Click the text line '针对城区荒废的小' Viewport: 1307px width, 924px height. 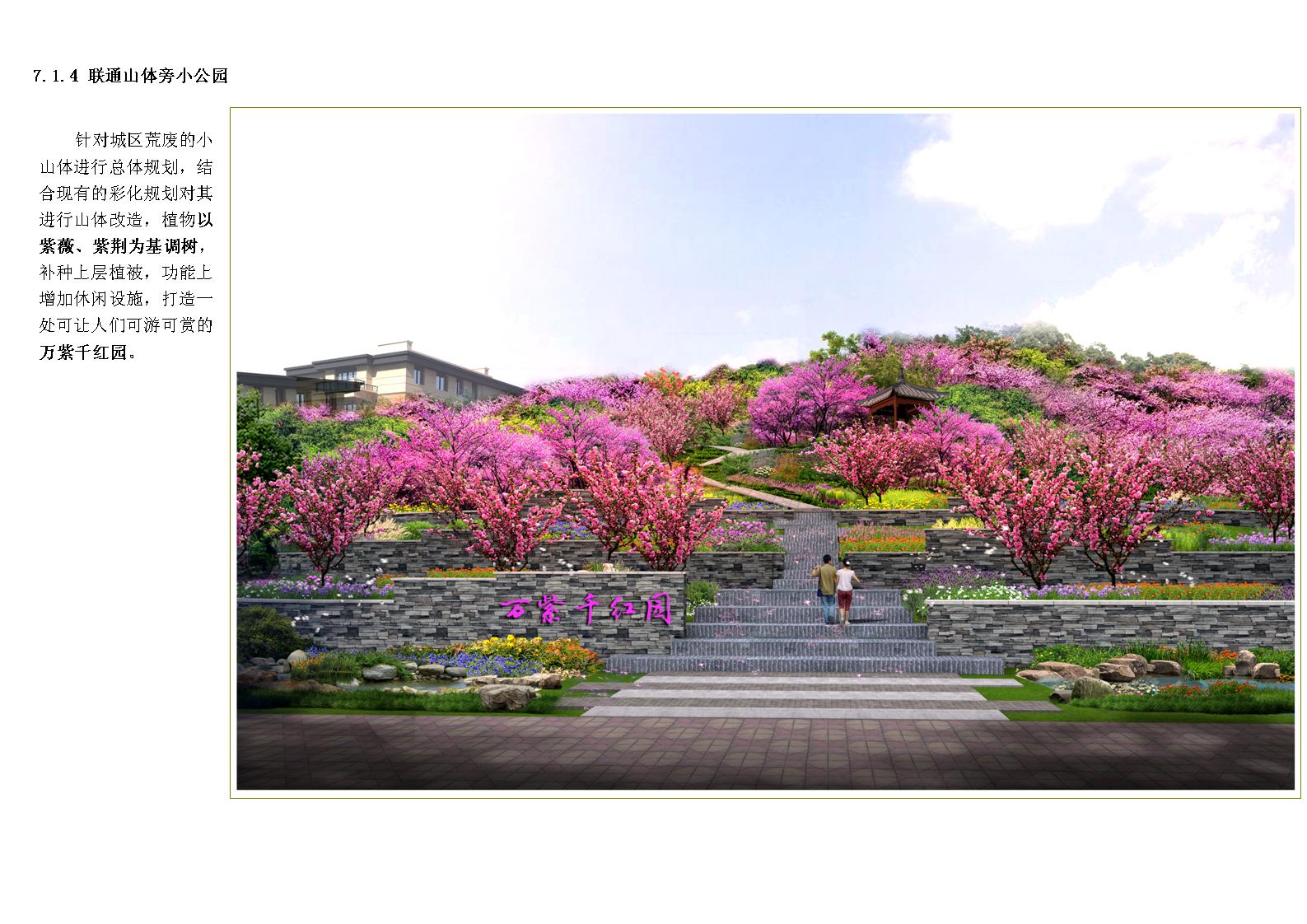145,141
